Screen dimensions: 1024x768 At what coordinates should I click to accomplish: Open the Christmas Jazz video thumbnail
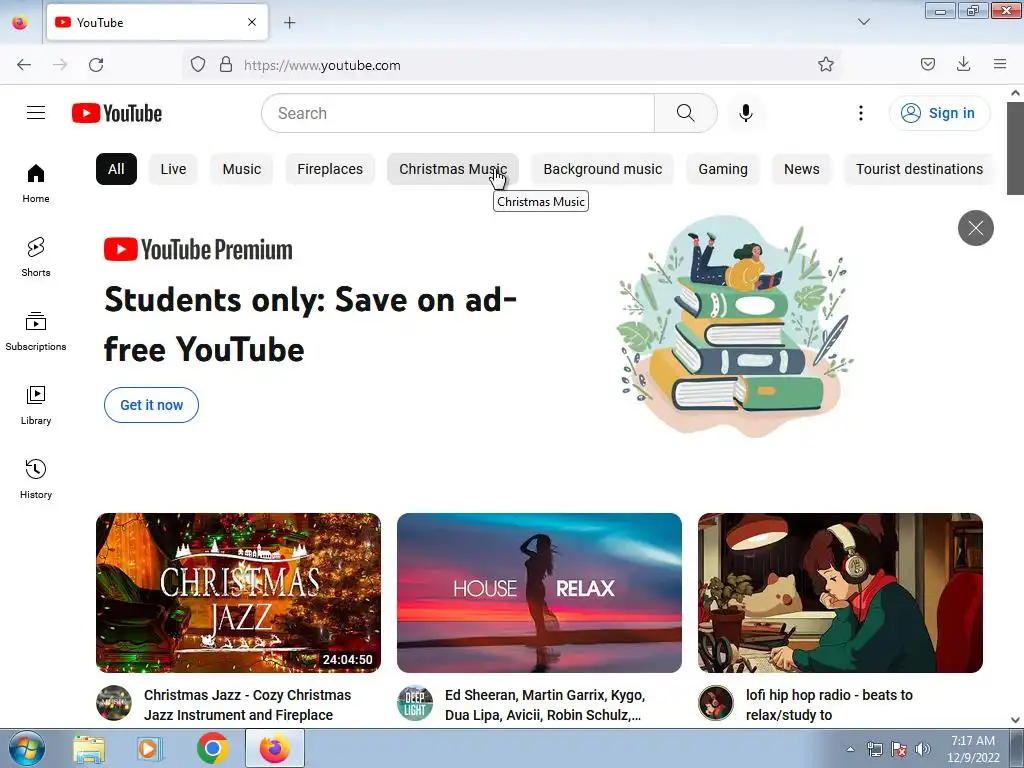(238, 593)
